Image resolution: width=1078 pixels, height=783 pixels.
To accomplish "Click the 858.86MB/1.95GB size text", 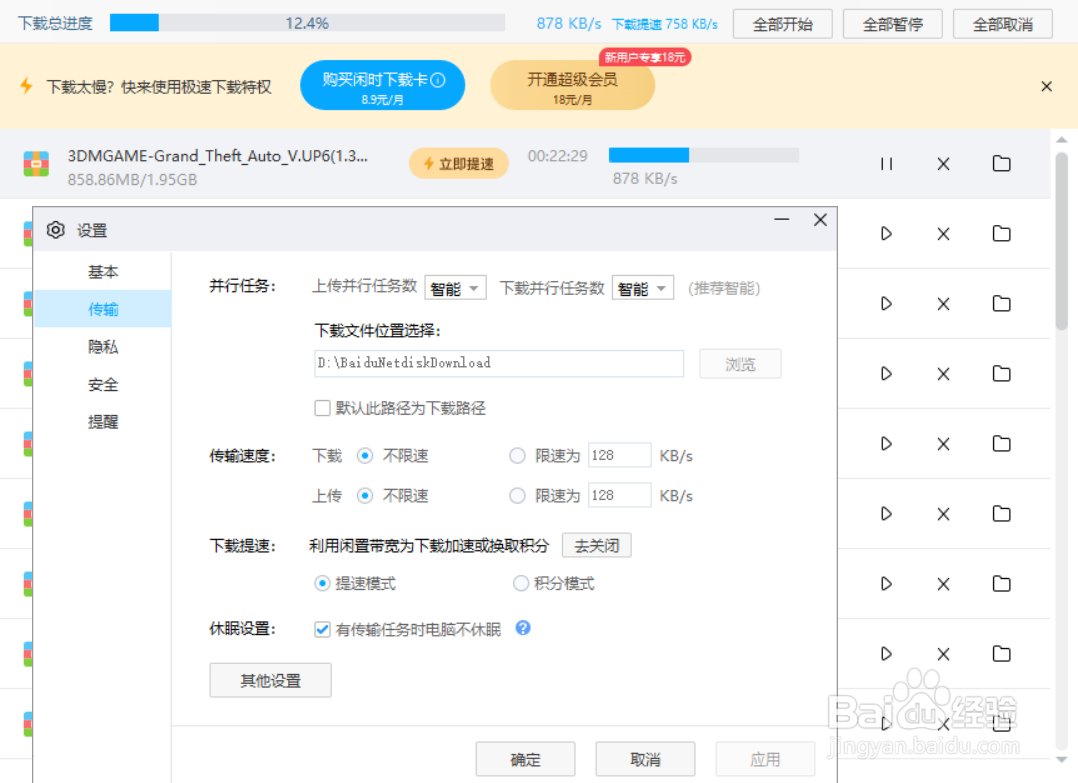I will point(132,180).
